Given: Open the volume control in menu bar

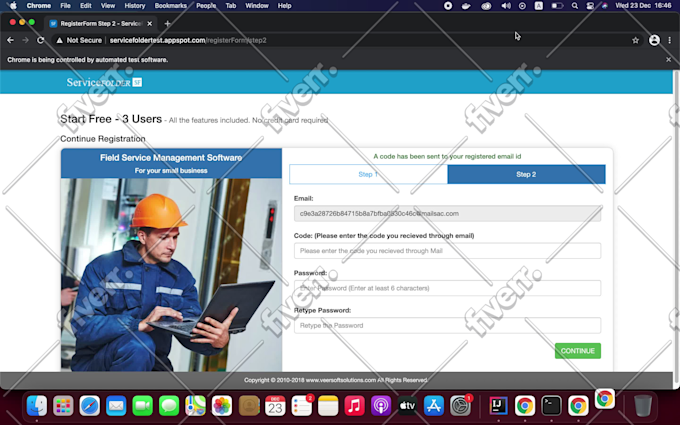Looking at the screenshot, I should (x=506, y=6).
